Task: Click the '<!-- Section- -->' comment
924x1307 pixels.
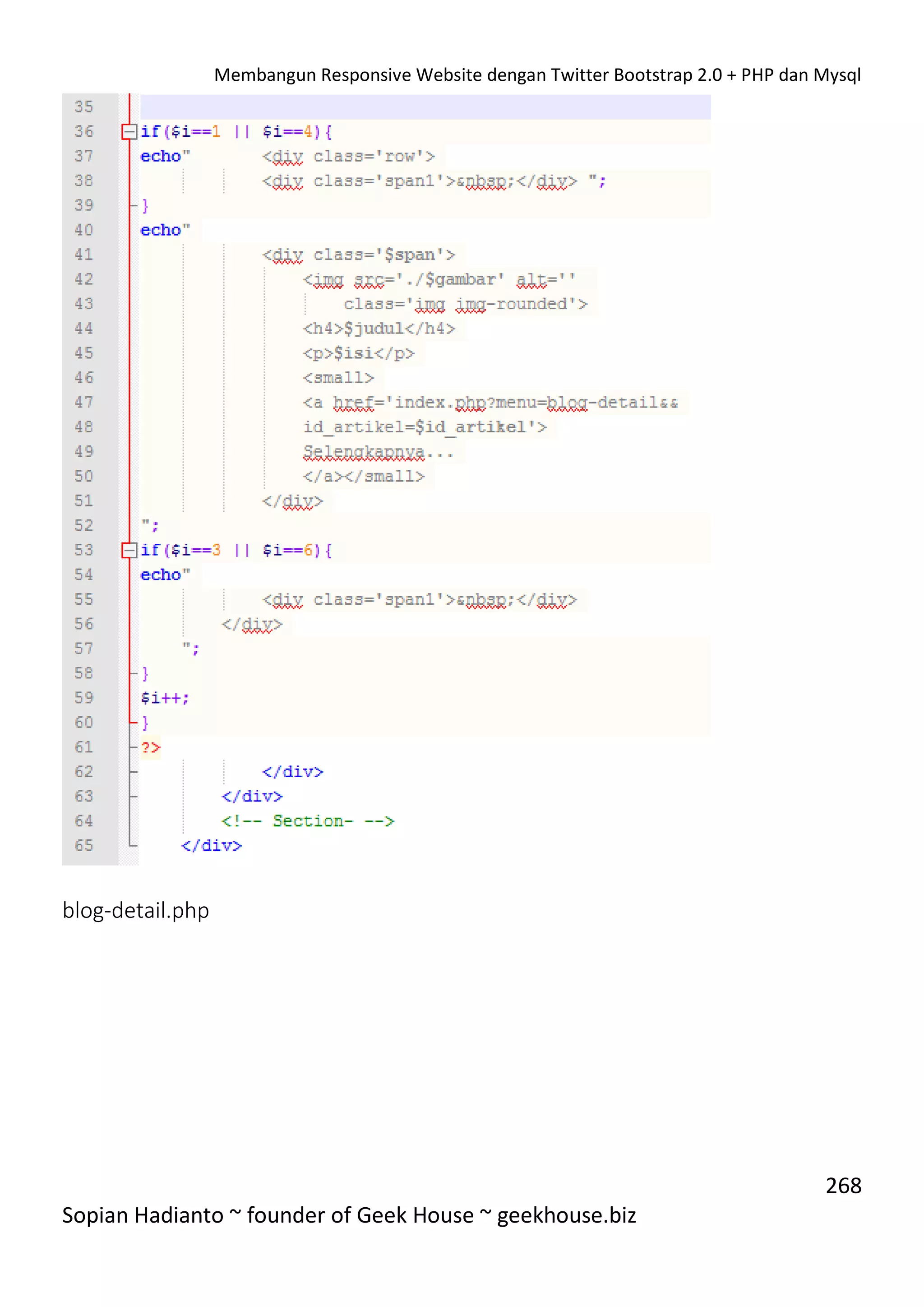Action: pyautogui.click(x=308, y=821)
